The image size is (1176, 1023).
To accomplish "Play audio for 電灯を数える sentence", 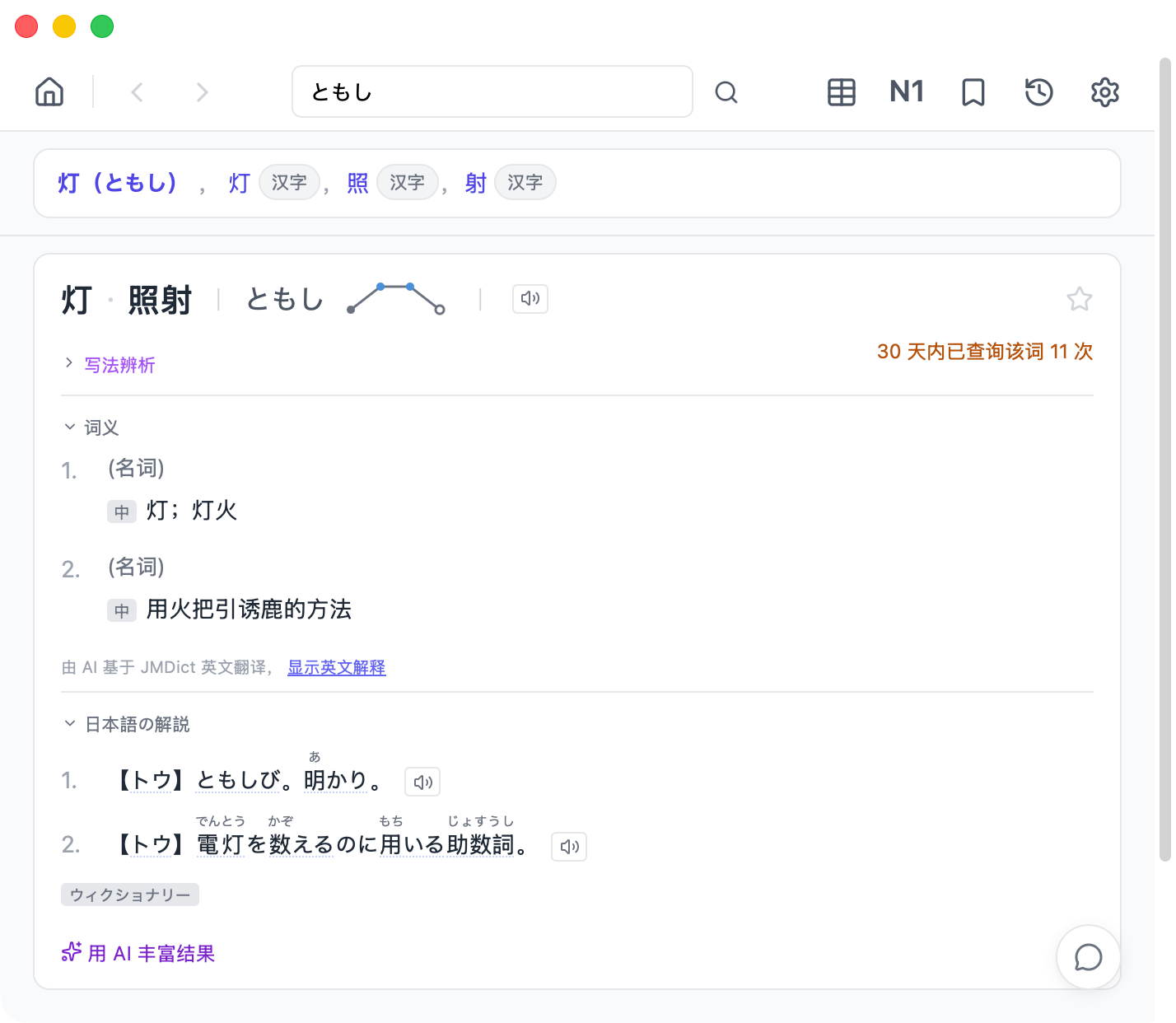I will [x=569, y=846].
